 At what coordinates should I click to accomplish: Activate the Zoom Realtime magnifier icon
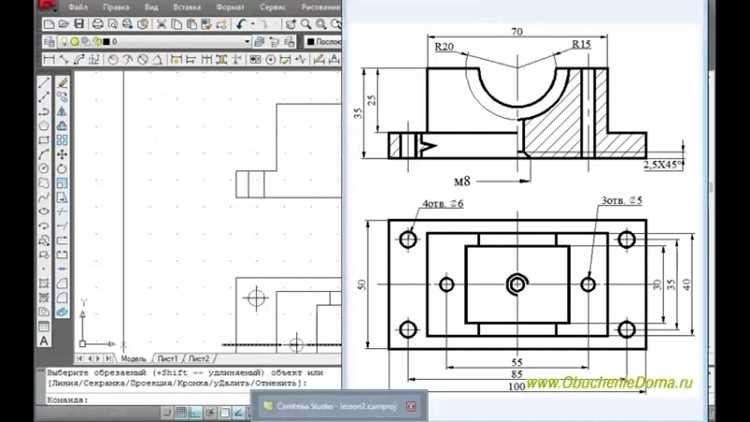[x=306, y=24]
